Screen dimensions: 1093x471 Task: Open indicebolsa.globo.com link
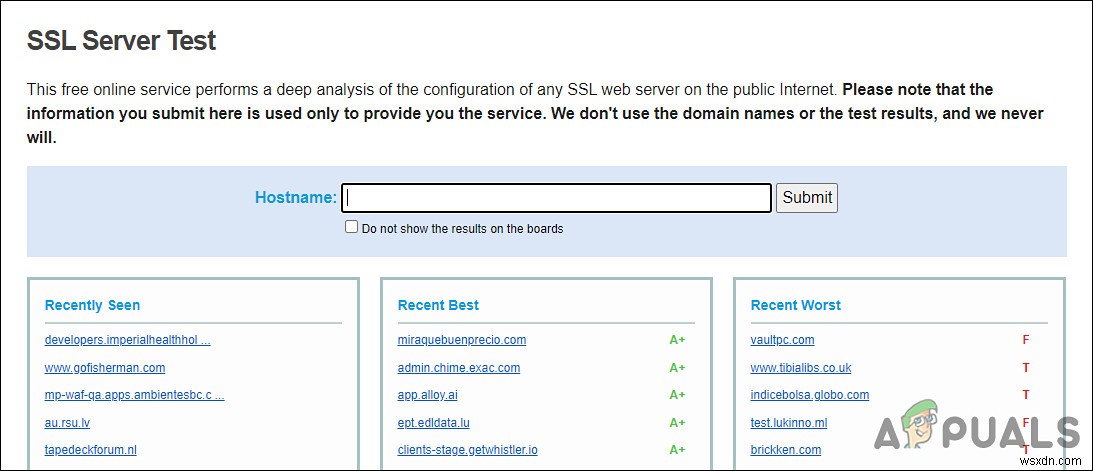(810, 395)
